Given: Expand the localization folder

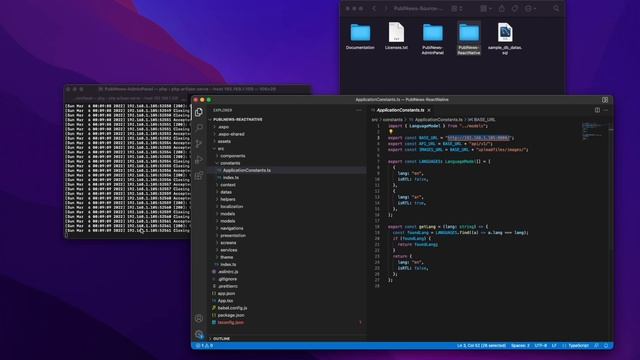Looking at the screenshot, I should click(x=231, y=207).
